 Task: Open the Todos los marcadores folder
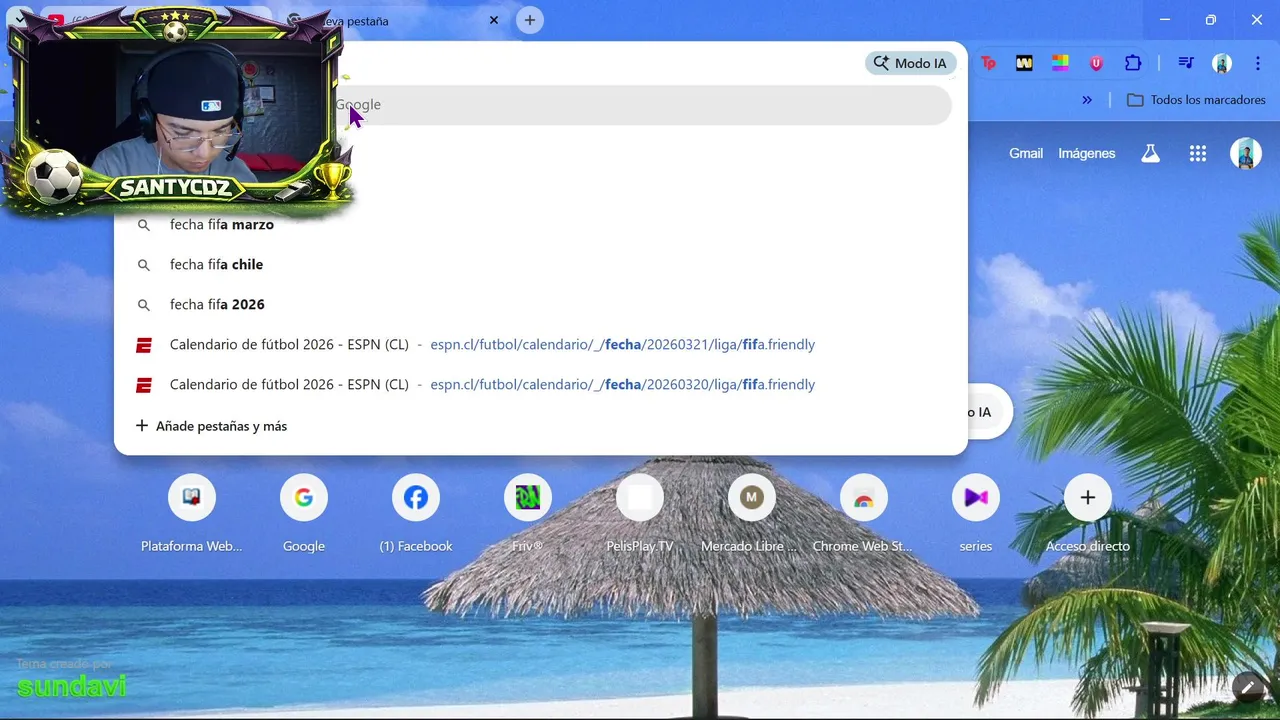point(1196,100)
